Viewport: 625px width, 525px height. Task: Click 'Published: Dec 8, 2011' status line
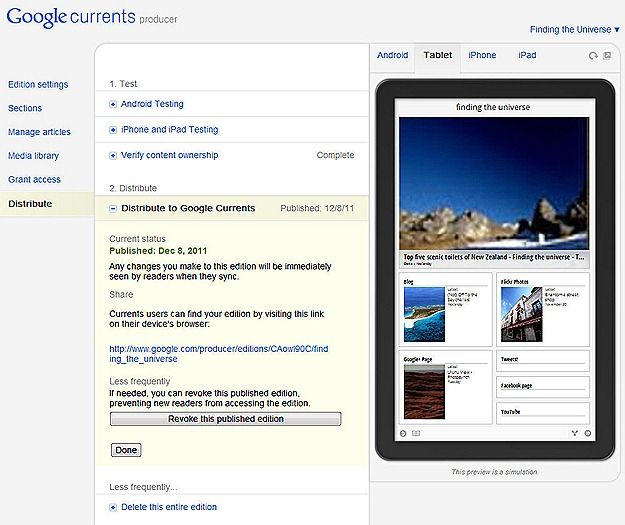pos(158,251)
